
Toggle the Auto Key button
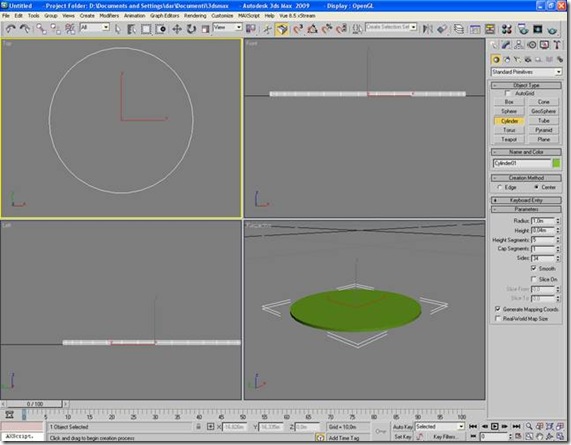[x=403, y=426]
